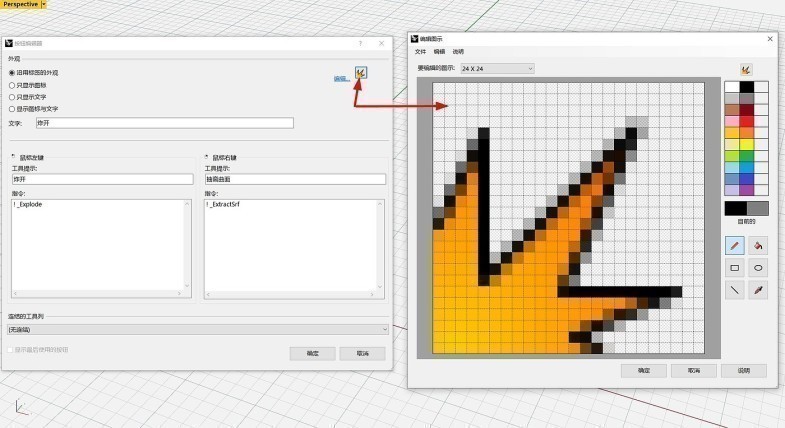This screenshot has height=428, width=785.
Task: Open the Perspective viewport dropdown arrow
Action: [44, 5]
